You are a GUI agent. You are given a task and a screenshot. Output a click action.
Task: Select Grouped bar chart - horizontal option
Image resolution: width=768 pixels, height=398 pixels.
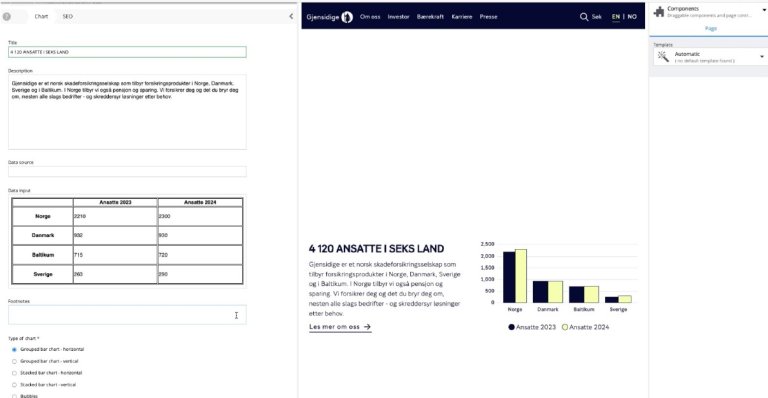tap(14, 350)
